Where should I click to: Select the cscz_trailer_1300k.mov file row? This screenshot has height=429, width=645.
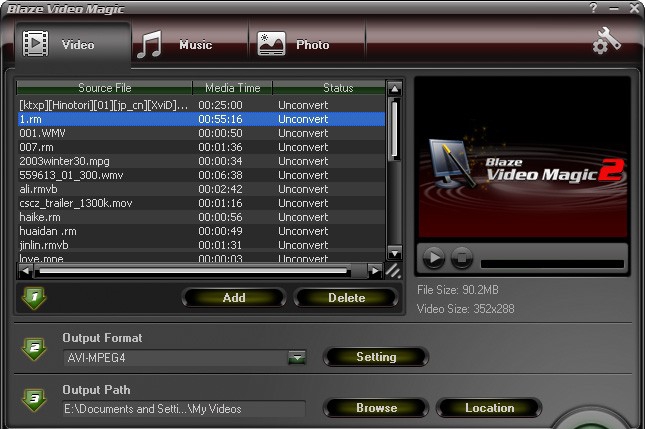click(x=201, y=203)
